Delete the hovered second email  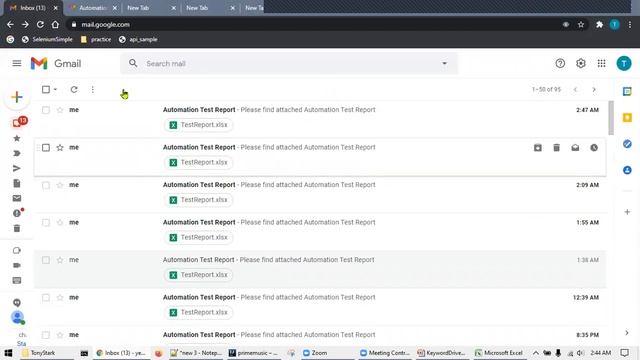(x=556, y=148)
